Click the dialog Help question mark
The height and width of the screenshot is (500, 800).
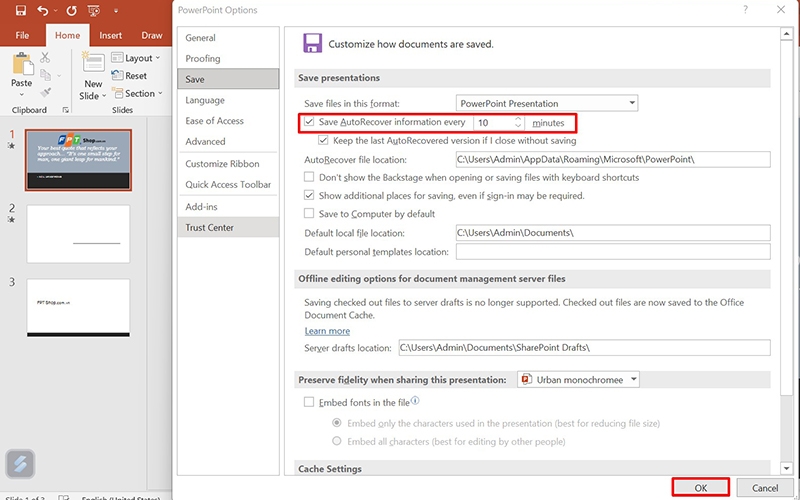click(745, 10)
